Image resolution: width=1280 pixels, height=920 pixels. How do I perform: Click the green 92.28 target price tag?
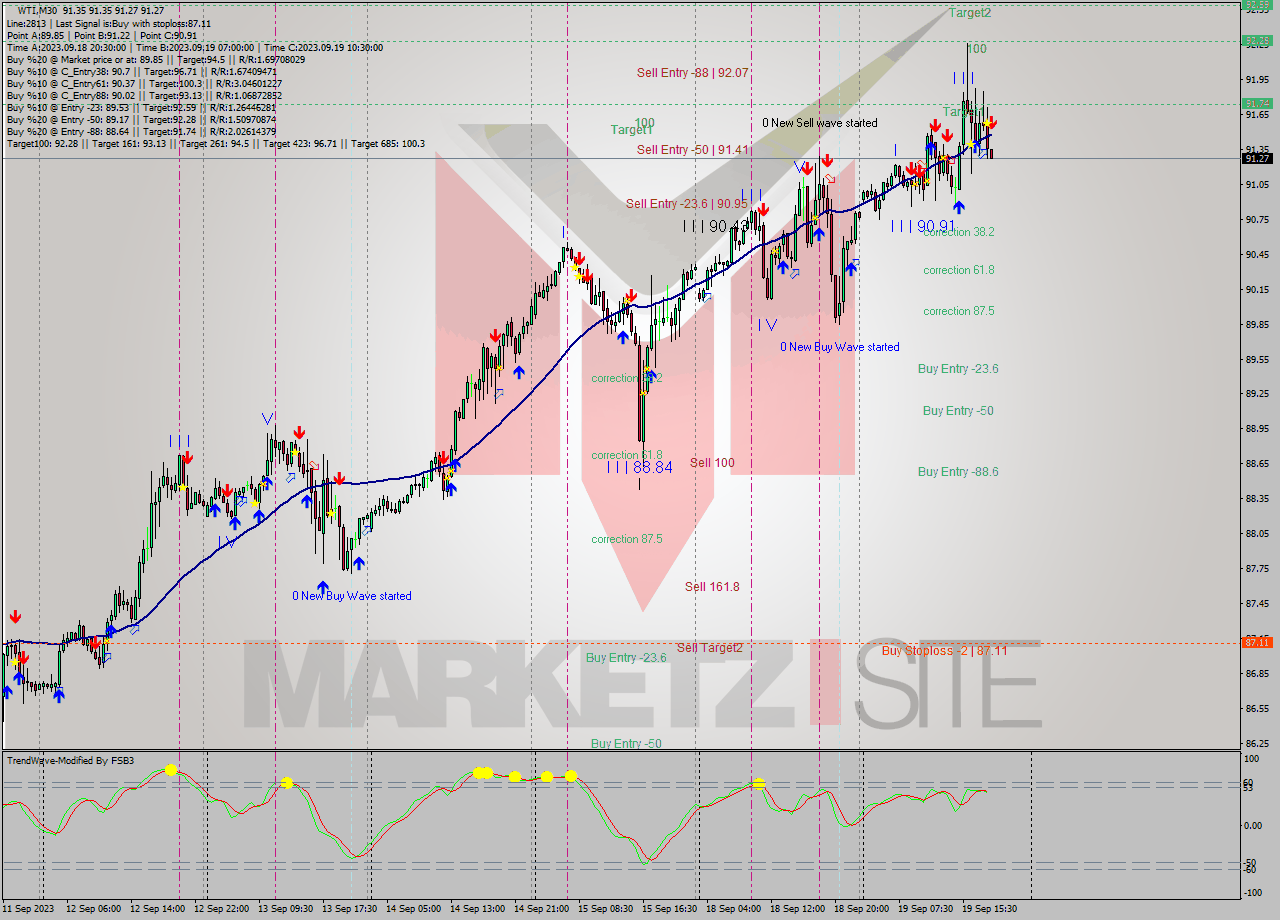(x=1258, y=41)
